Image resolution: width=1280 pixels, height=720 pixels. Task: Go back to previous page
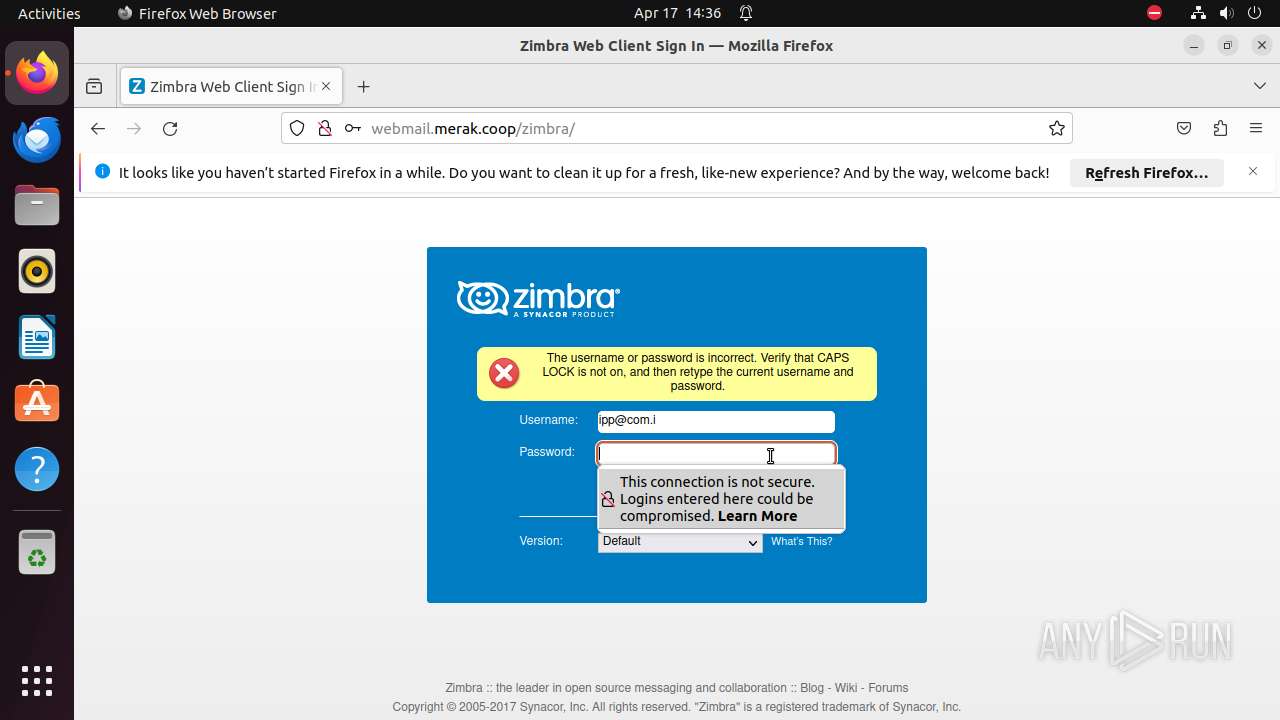[97, 128]
